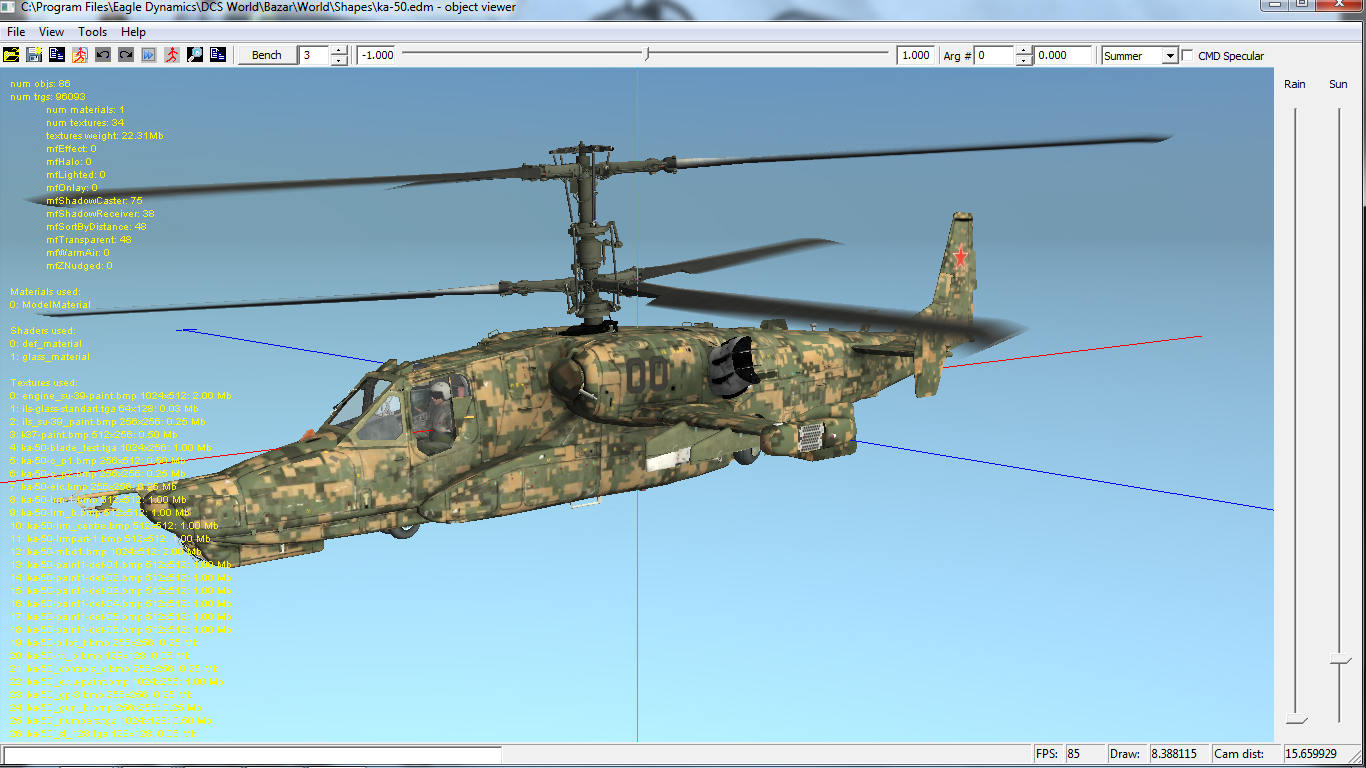Viewport: 1366px width, 768px height.
Task: Click the redo arrow icon
Action: pos(126,55)
